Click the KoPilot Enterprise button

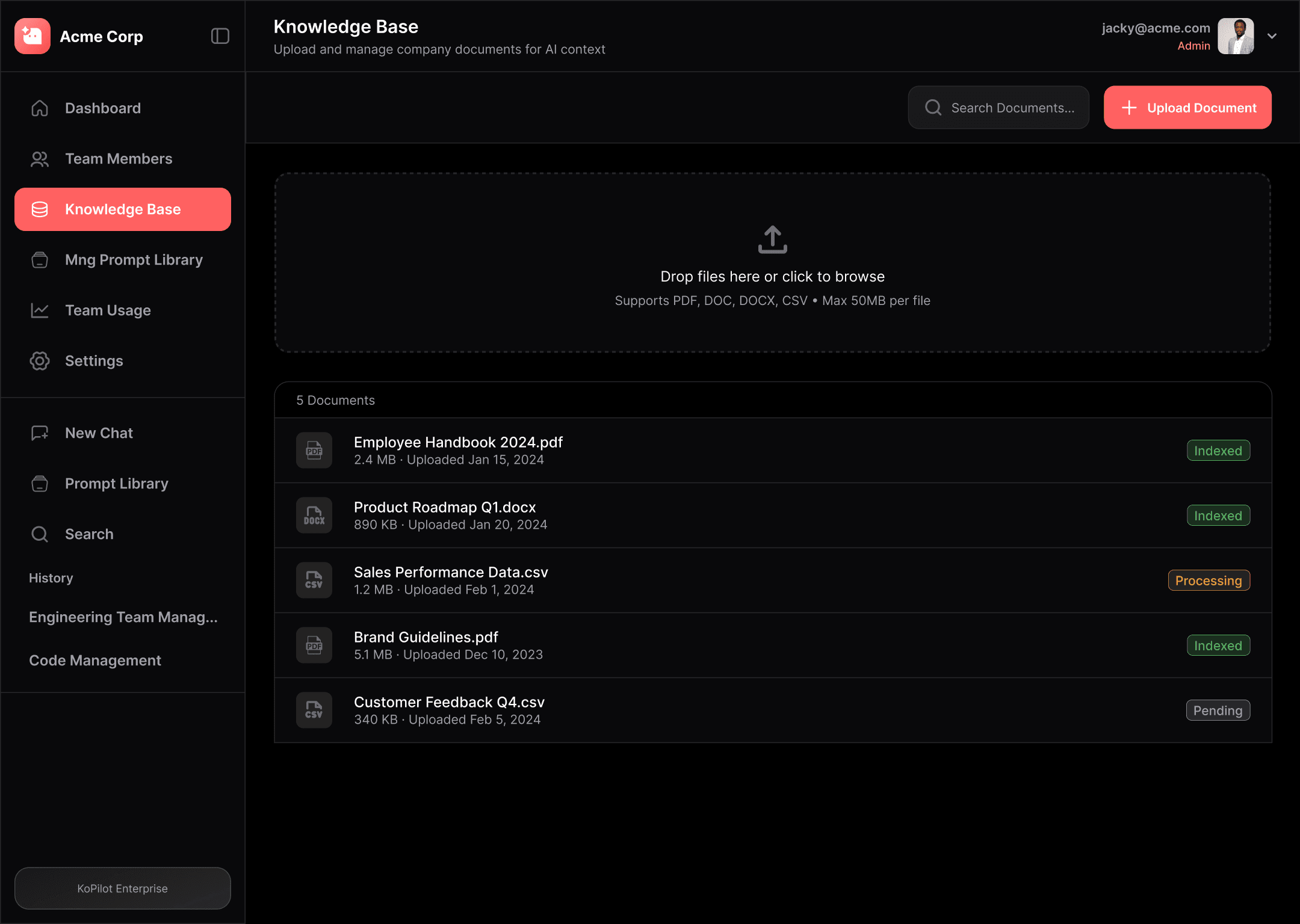click(123, 889)
